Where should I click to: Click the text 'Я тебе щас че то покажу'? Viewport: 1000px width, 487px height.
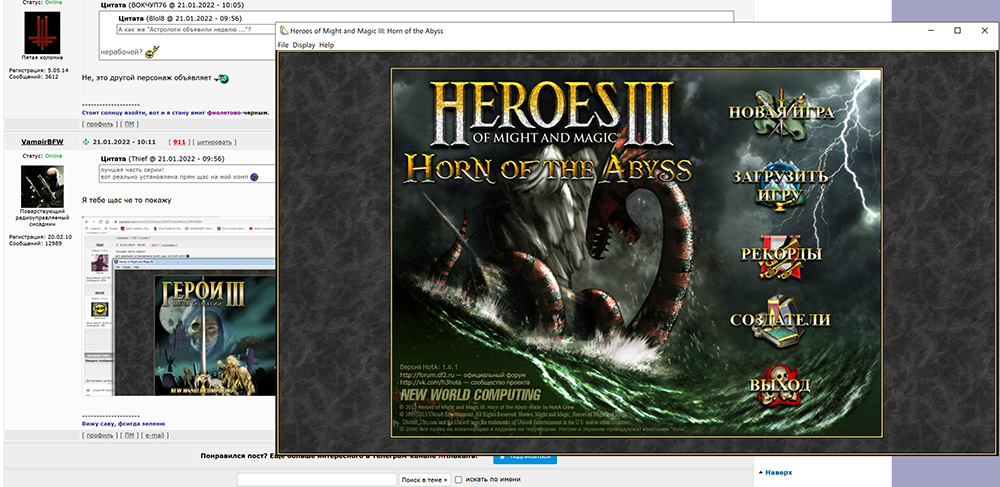pyautogui.click(x=127, y=200)
